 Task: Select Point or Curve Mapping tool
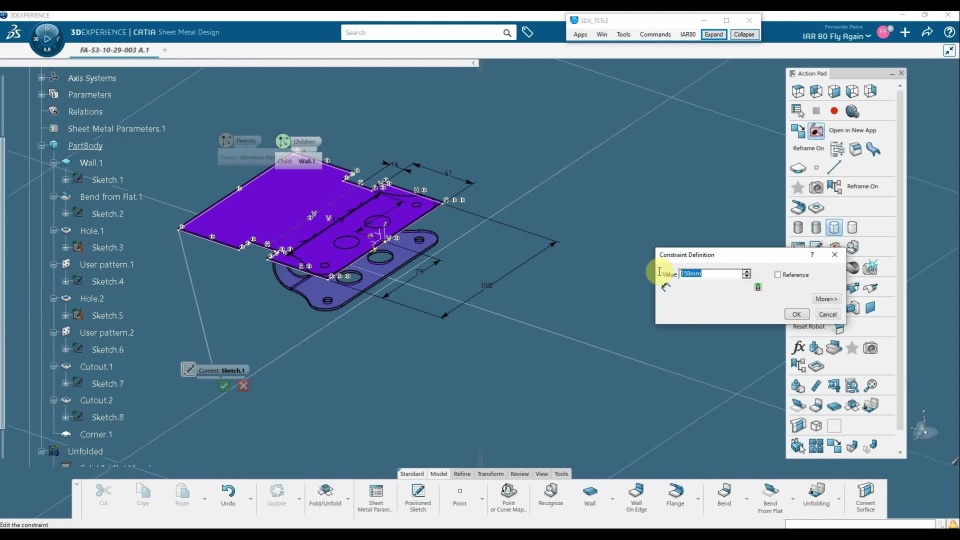[508, 498]
